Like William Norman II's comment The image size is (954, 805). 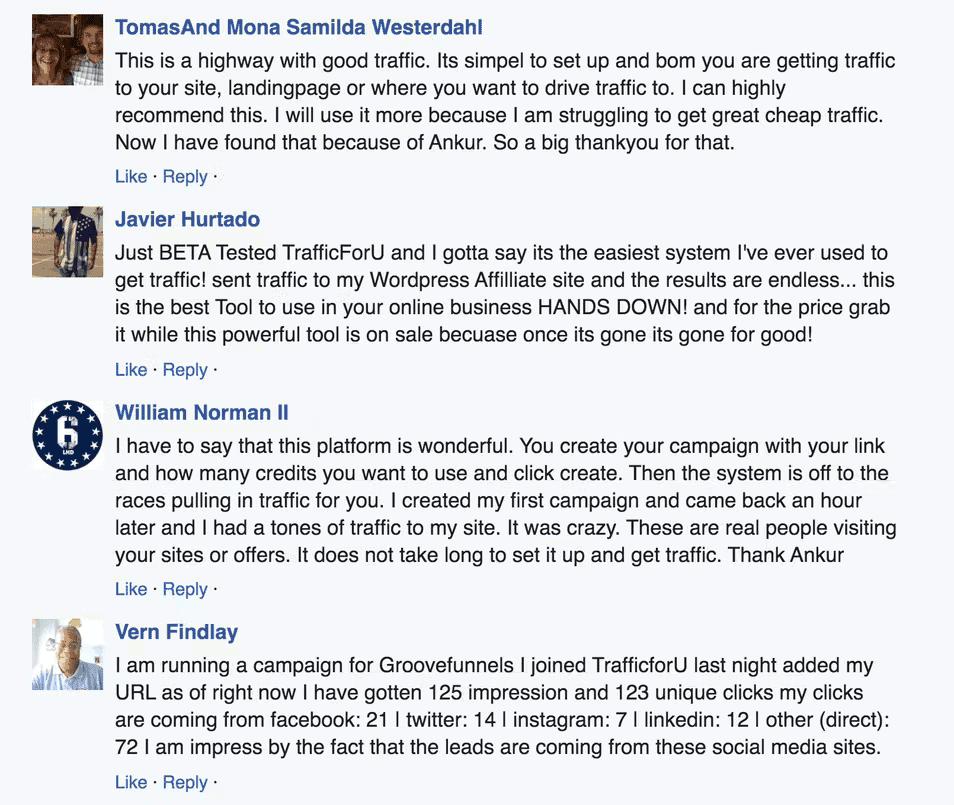(131, 589)
